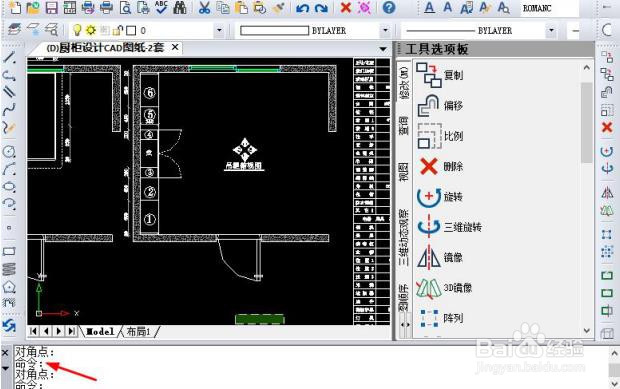Select the Line draw tool
This screenshot has width=620, height=389.
pos(9,57)
